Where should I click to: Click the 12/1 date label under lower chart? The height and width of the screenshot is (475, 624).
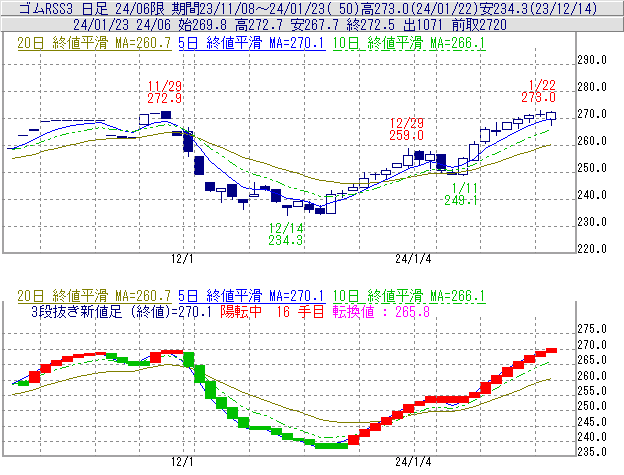[x=182, y=462]
